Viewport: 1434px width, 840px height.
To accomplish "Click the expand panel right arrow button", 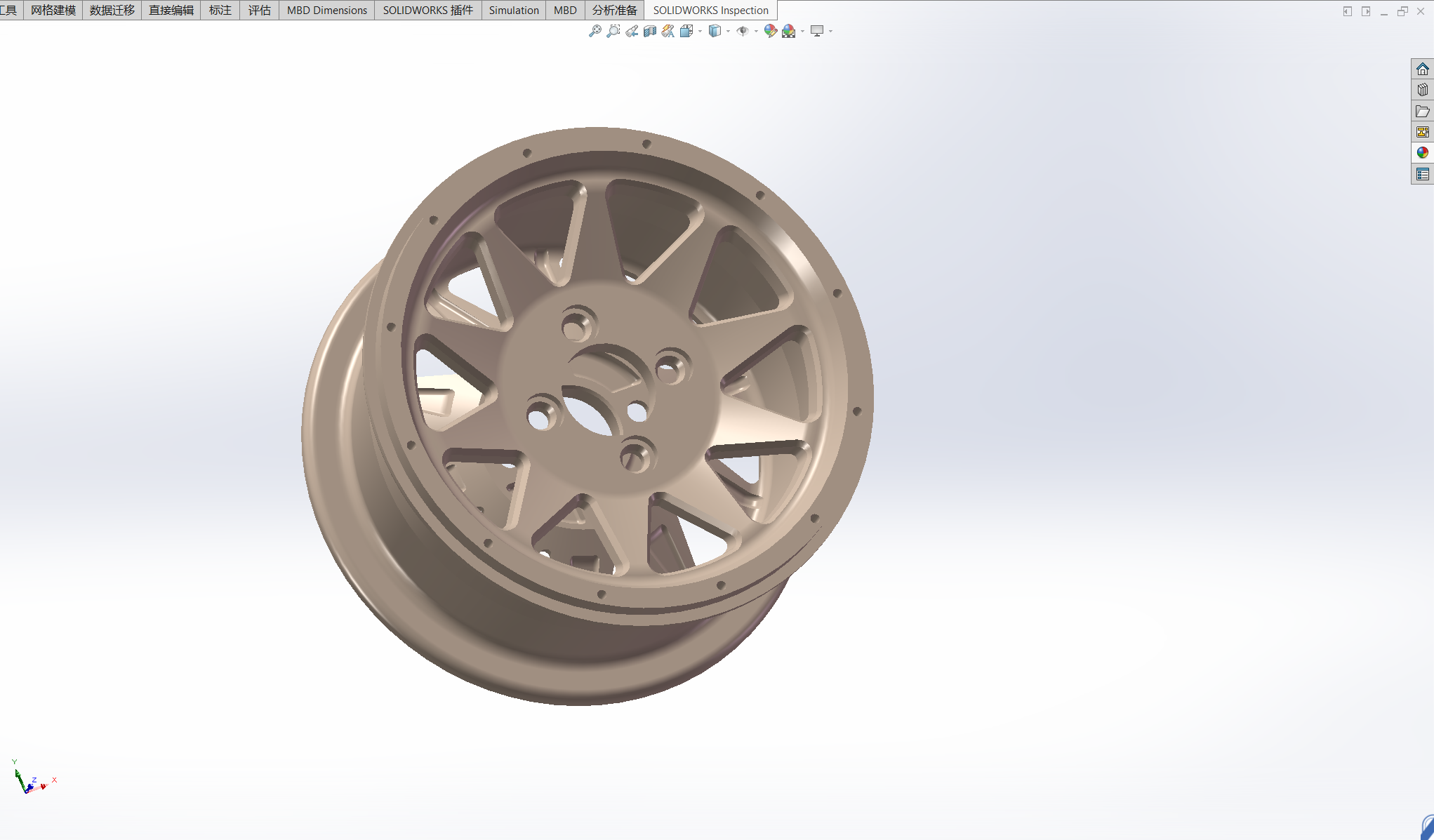I will (x=1366, y=11).
